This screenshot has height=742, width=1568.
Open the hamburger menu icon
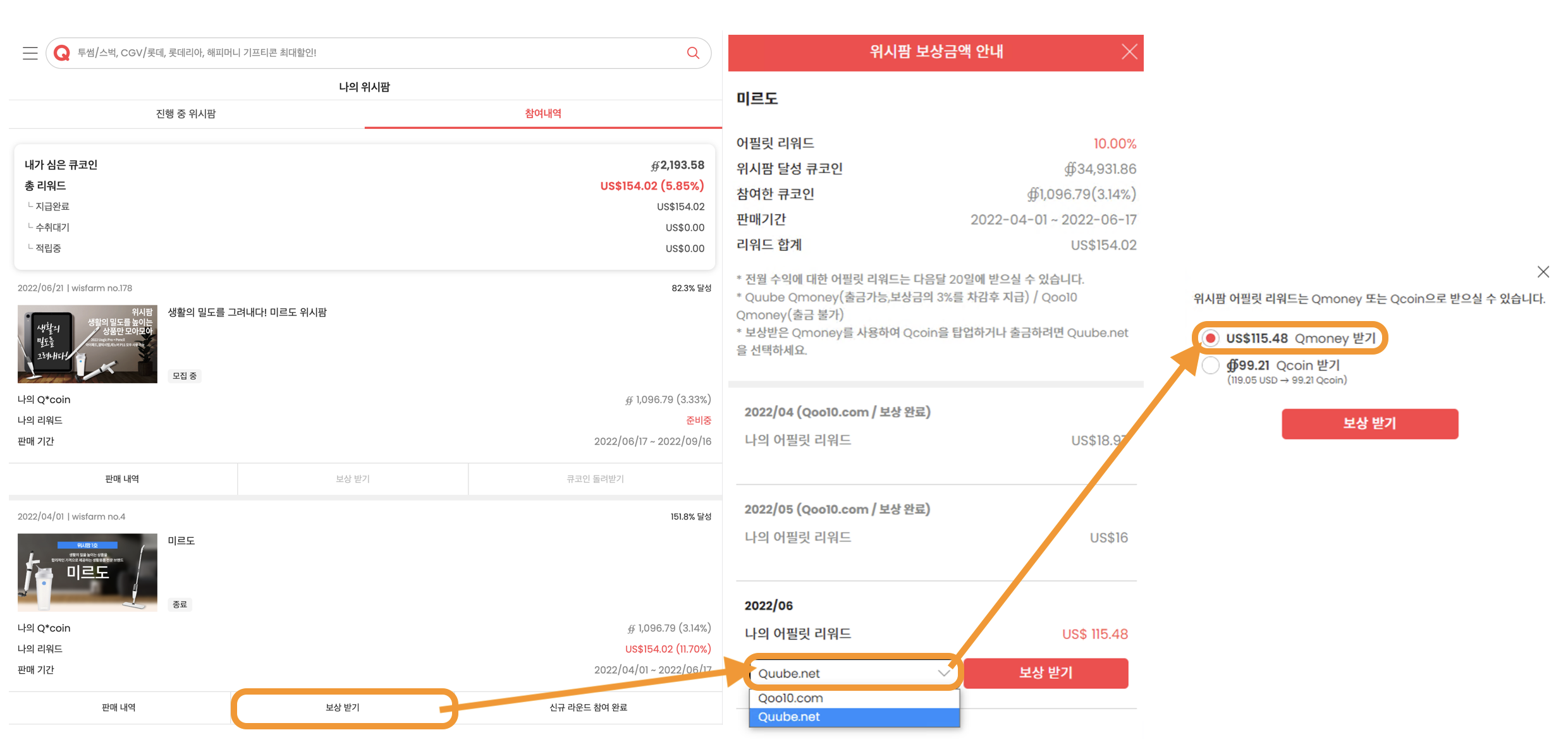[x=30, y=53]
